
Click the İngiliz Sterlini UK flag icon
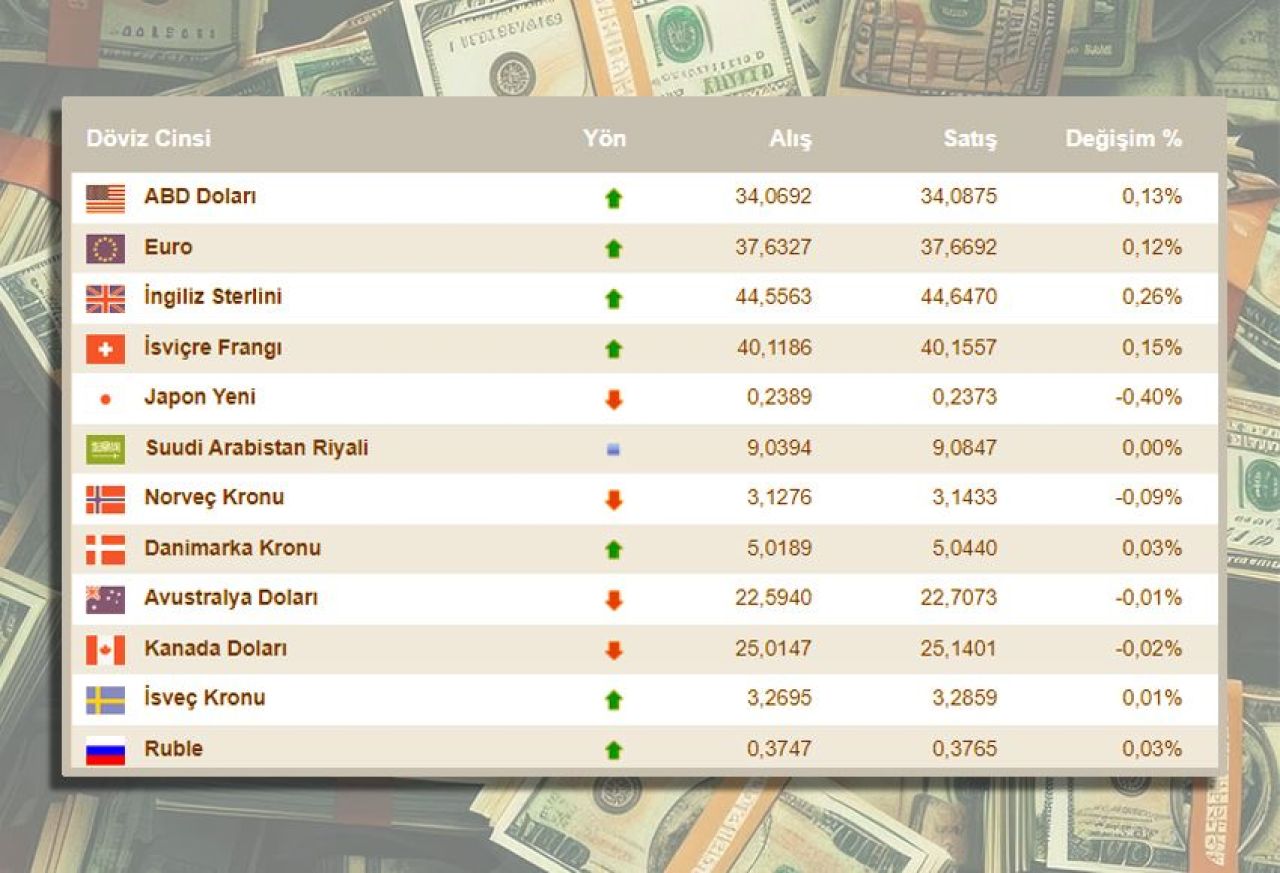[x=105, y=299]
